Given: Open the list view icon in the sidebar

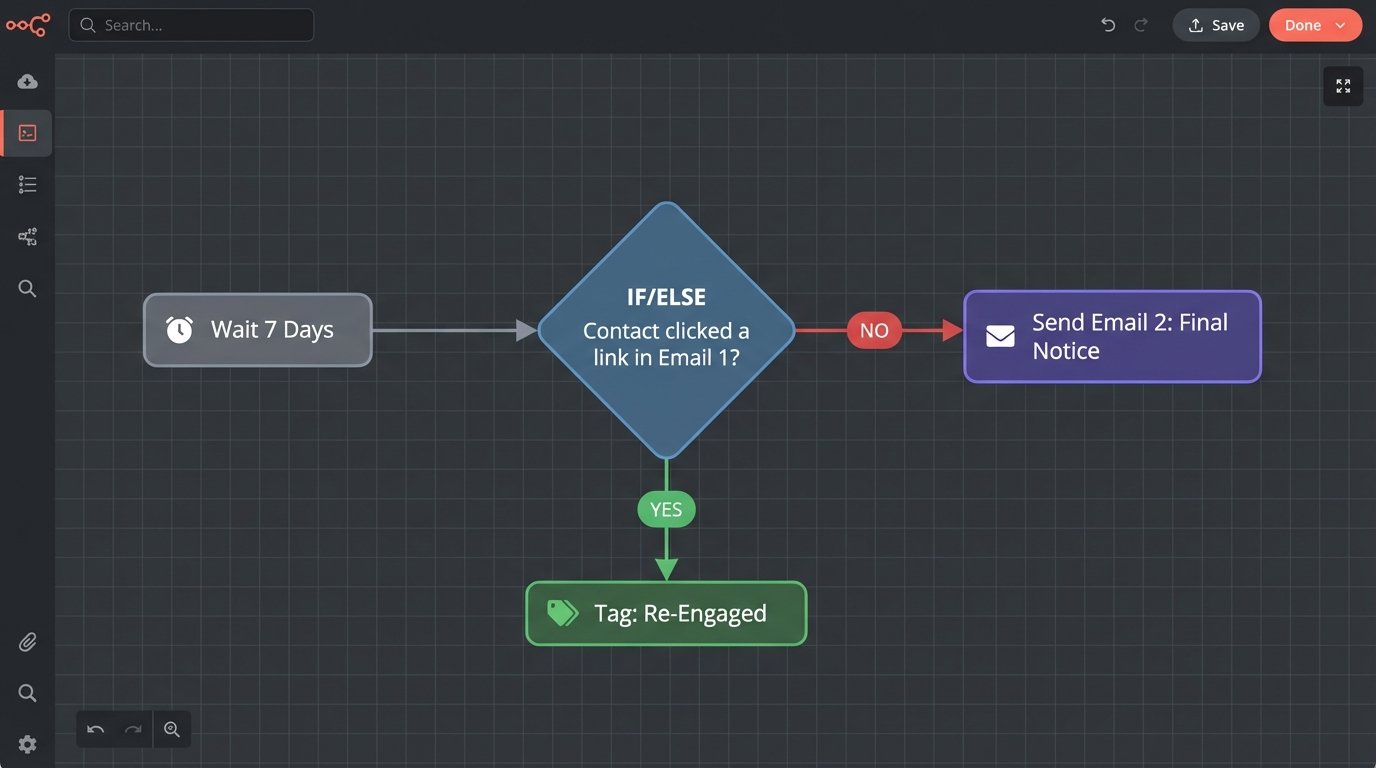Looking at the screenshot, I should point(27,184).
